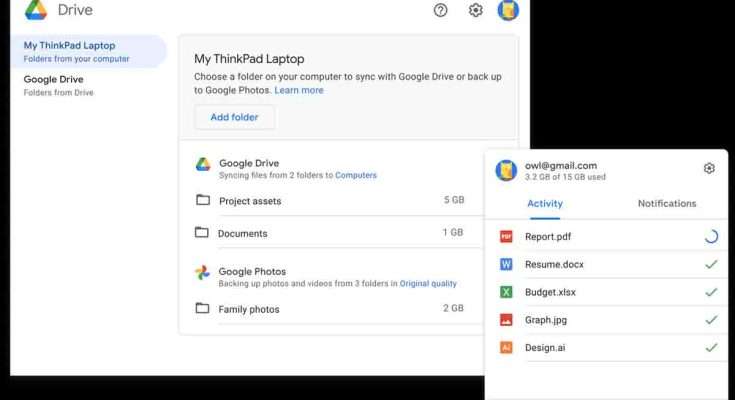Click the checkmark beside Budget.xlsx
Screen dimensions: 735x400
[711, 292]
